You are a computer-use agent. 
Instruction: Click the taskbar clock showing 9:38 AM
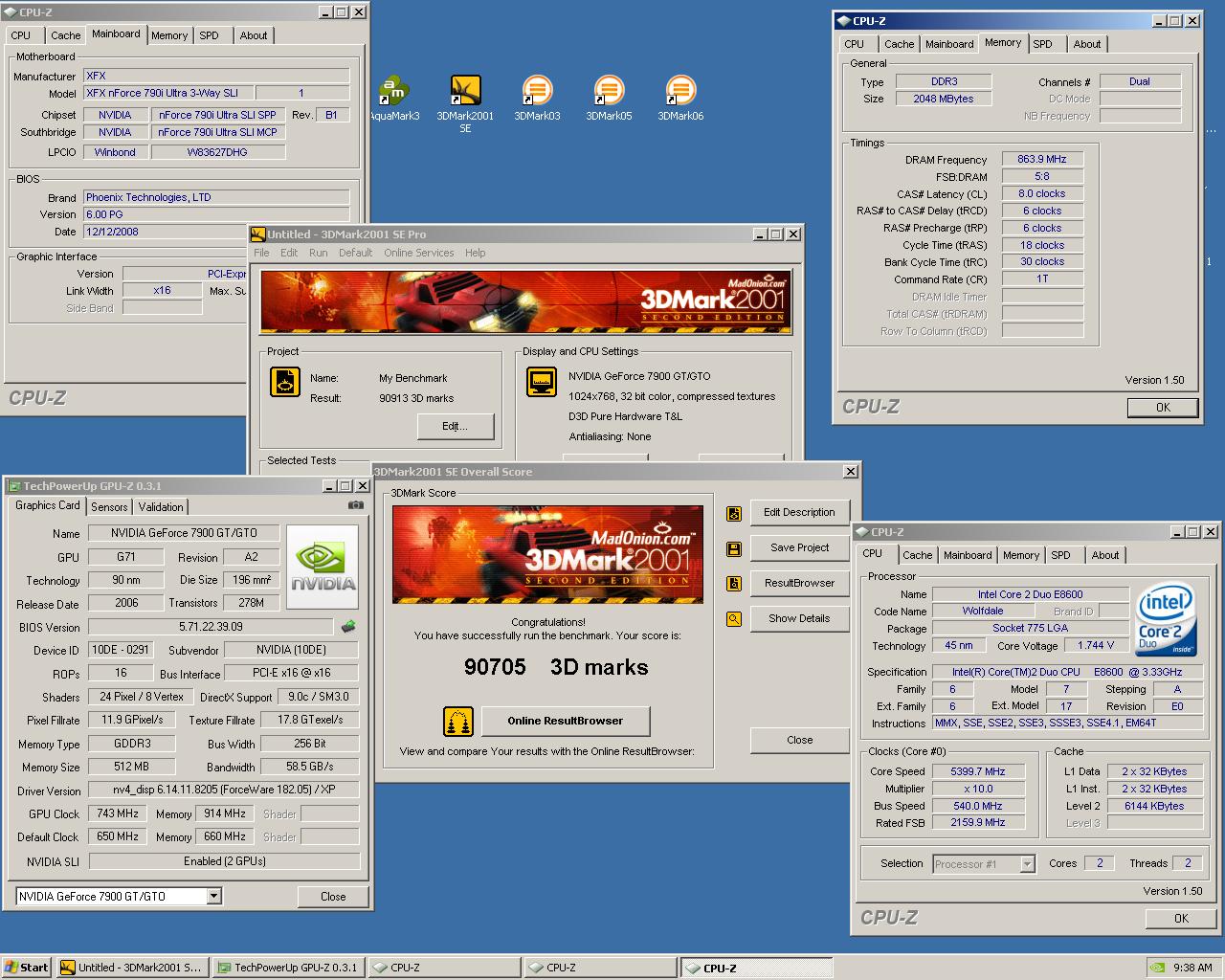[x=1192, y=968]
